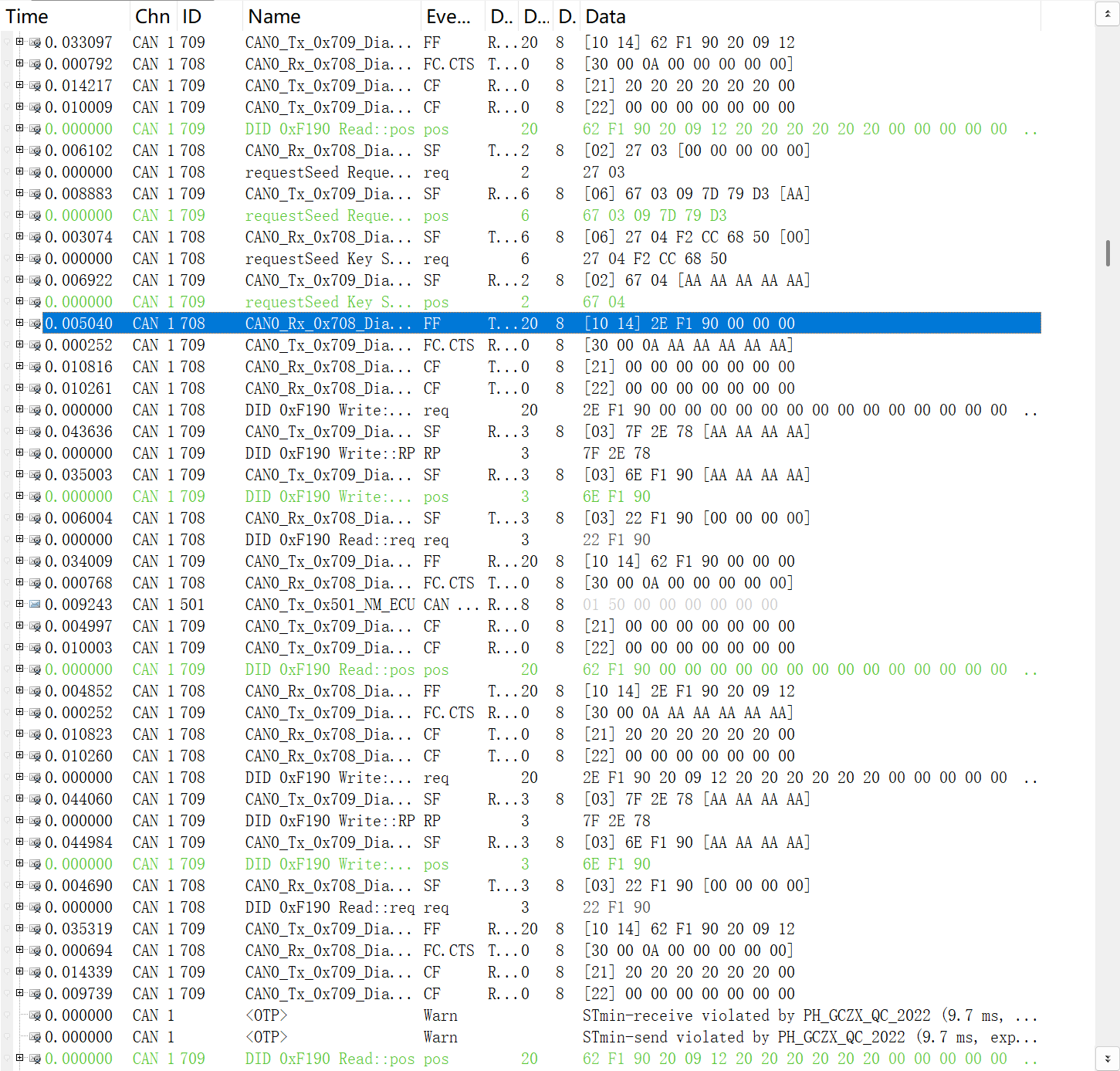Click the Data column header
This screenshot has height=1071, width=1120.
(605, 16)
